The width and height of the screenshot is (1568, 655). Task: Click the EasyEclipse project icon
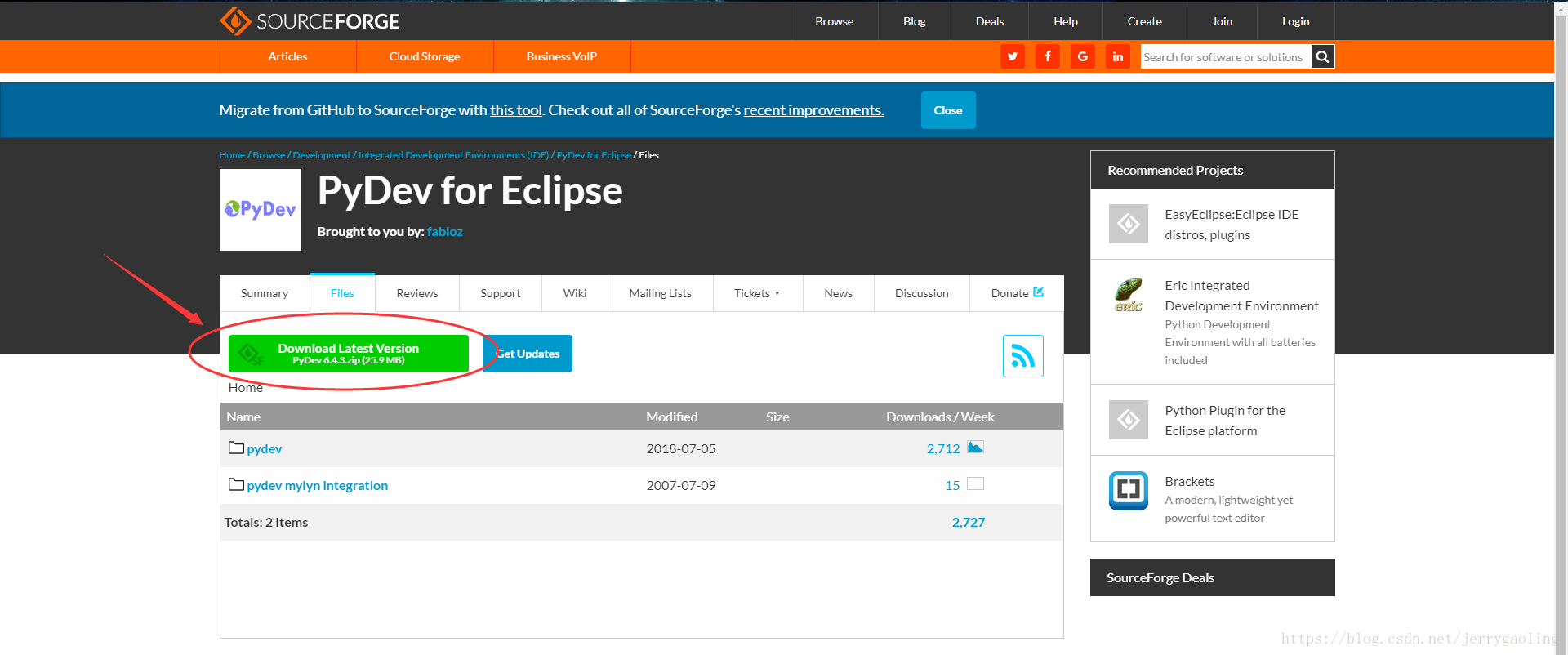(x=1129, y=224)
